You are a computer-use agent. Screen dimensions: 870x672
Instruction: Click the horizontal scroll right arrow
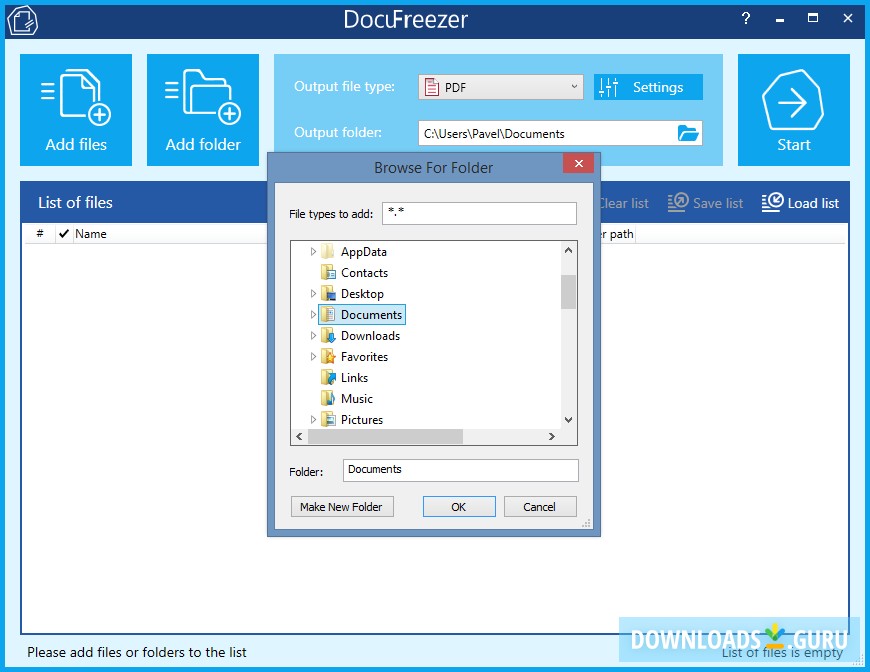(552, 437)
